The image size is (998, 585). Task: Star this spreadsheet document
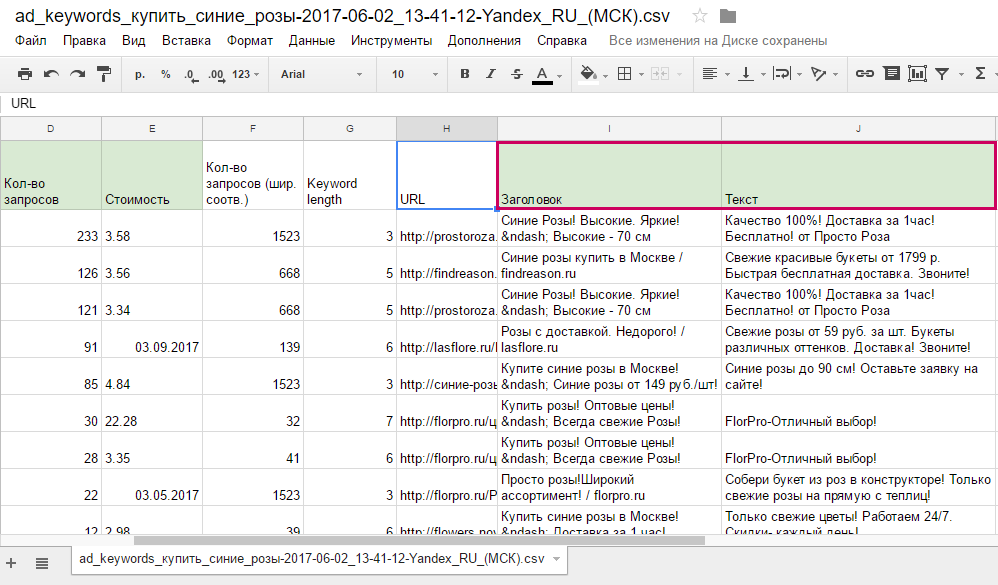(x=700, y=16)
